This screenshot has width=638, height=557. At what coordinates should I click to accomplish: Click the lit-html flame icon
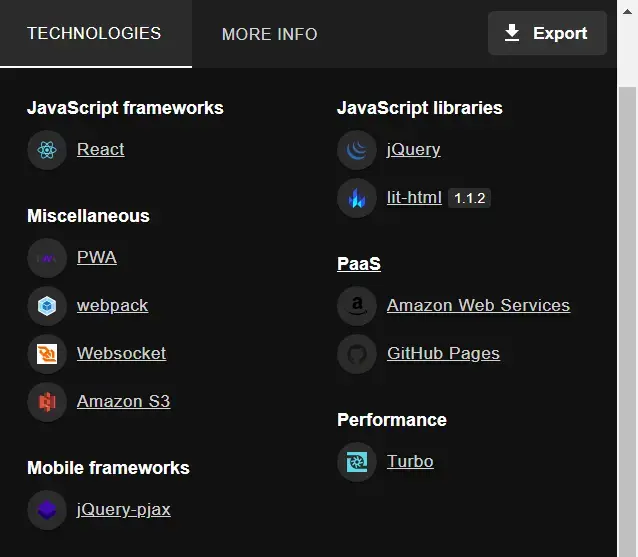tap(356, 198)
